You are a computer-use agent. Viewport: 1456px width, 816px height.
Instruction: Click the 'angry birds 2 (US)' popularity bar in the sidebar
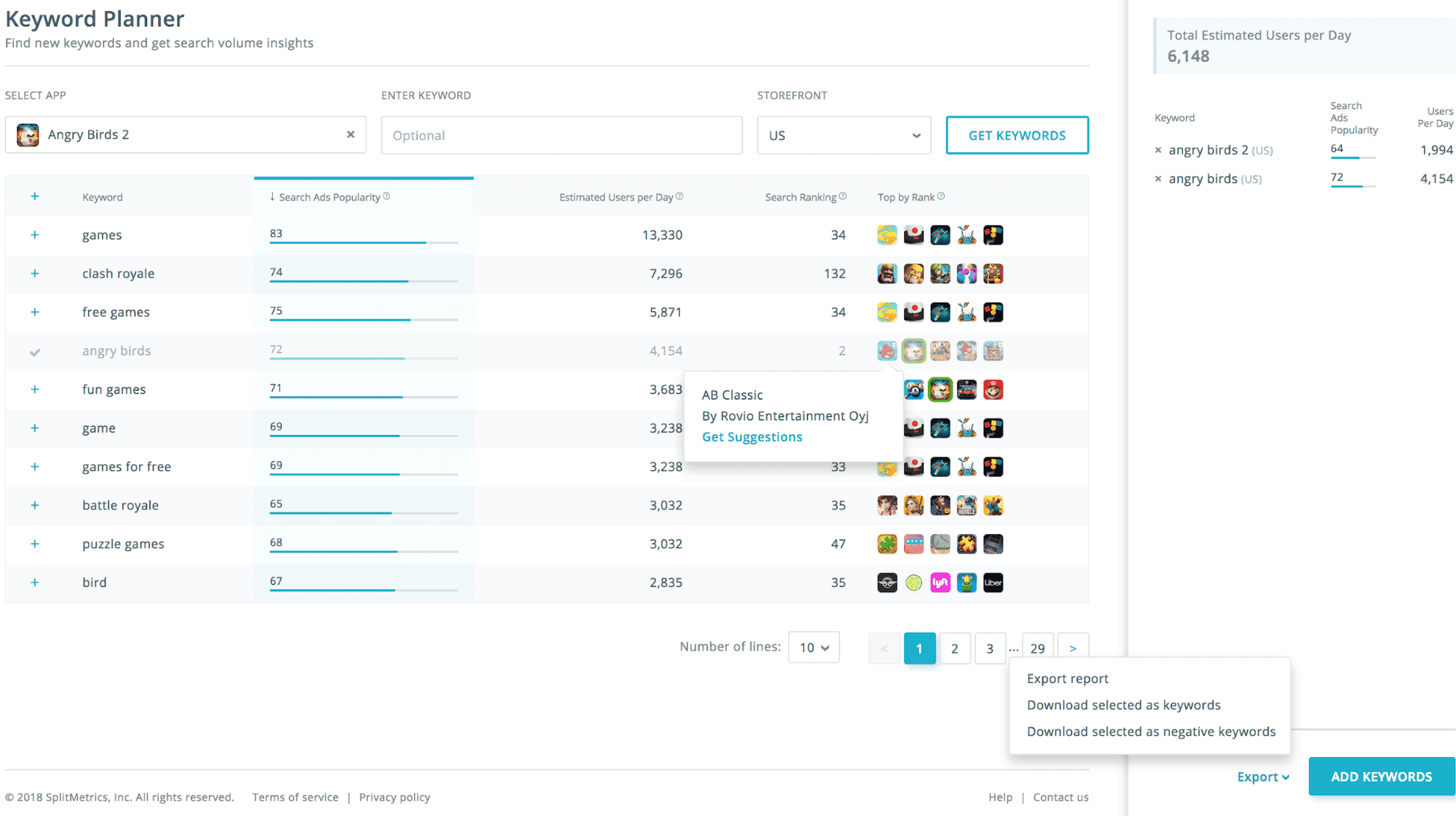tap(1353, 157)
